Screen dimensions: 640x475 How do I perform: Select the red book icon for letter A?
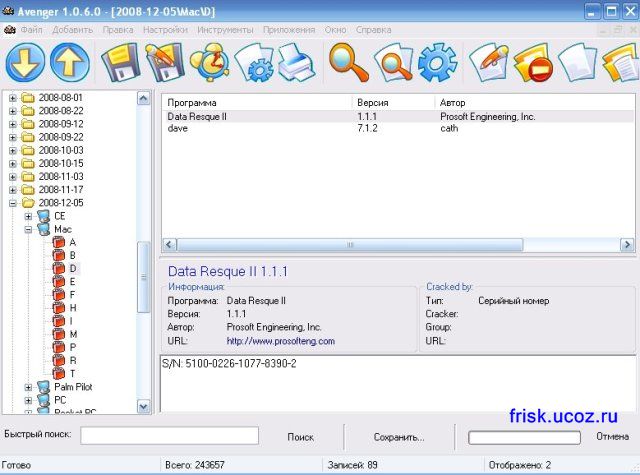click(59, 242)
